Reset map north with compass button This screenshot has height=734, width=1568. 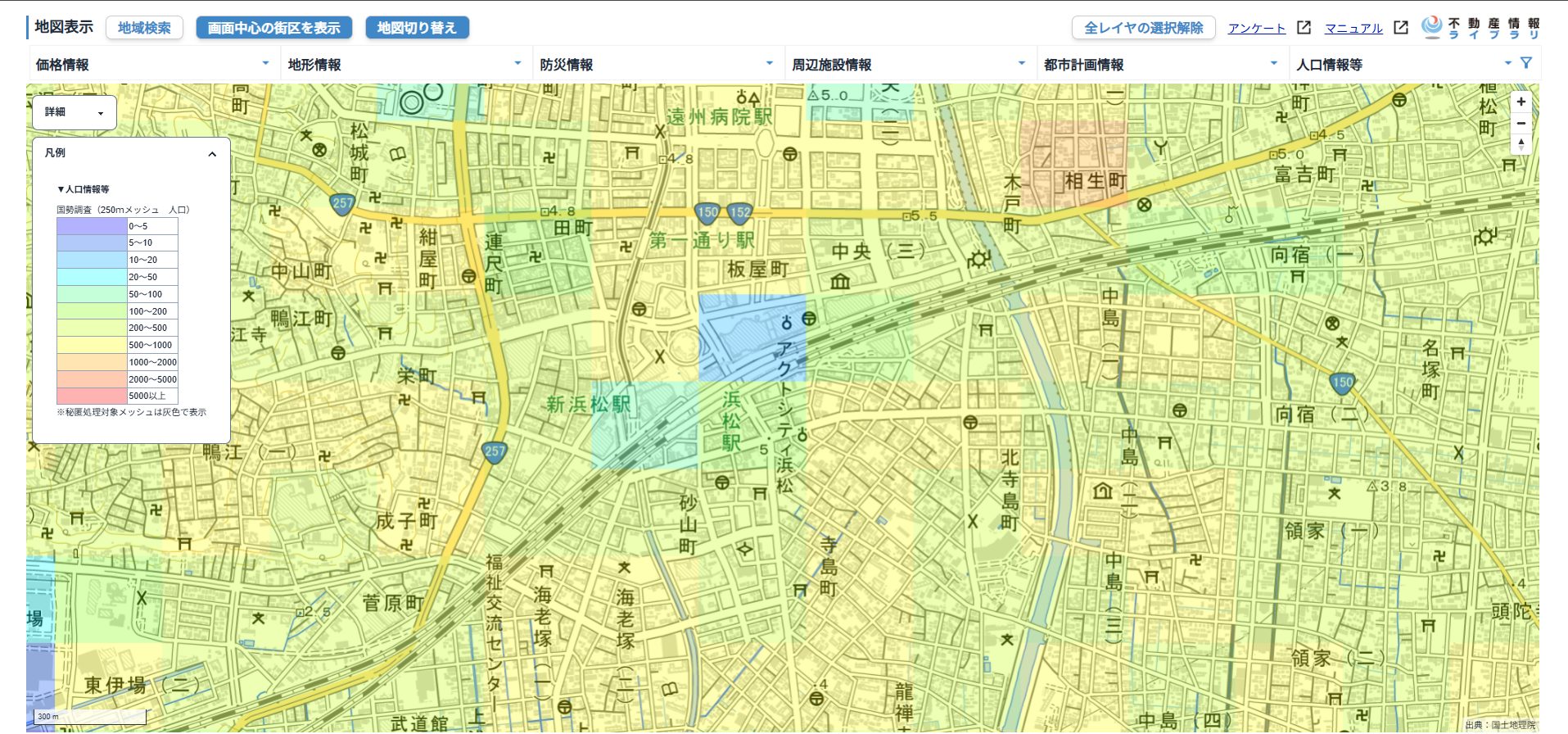pos(1521,144)
